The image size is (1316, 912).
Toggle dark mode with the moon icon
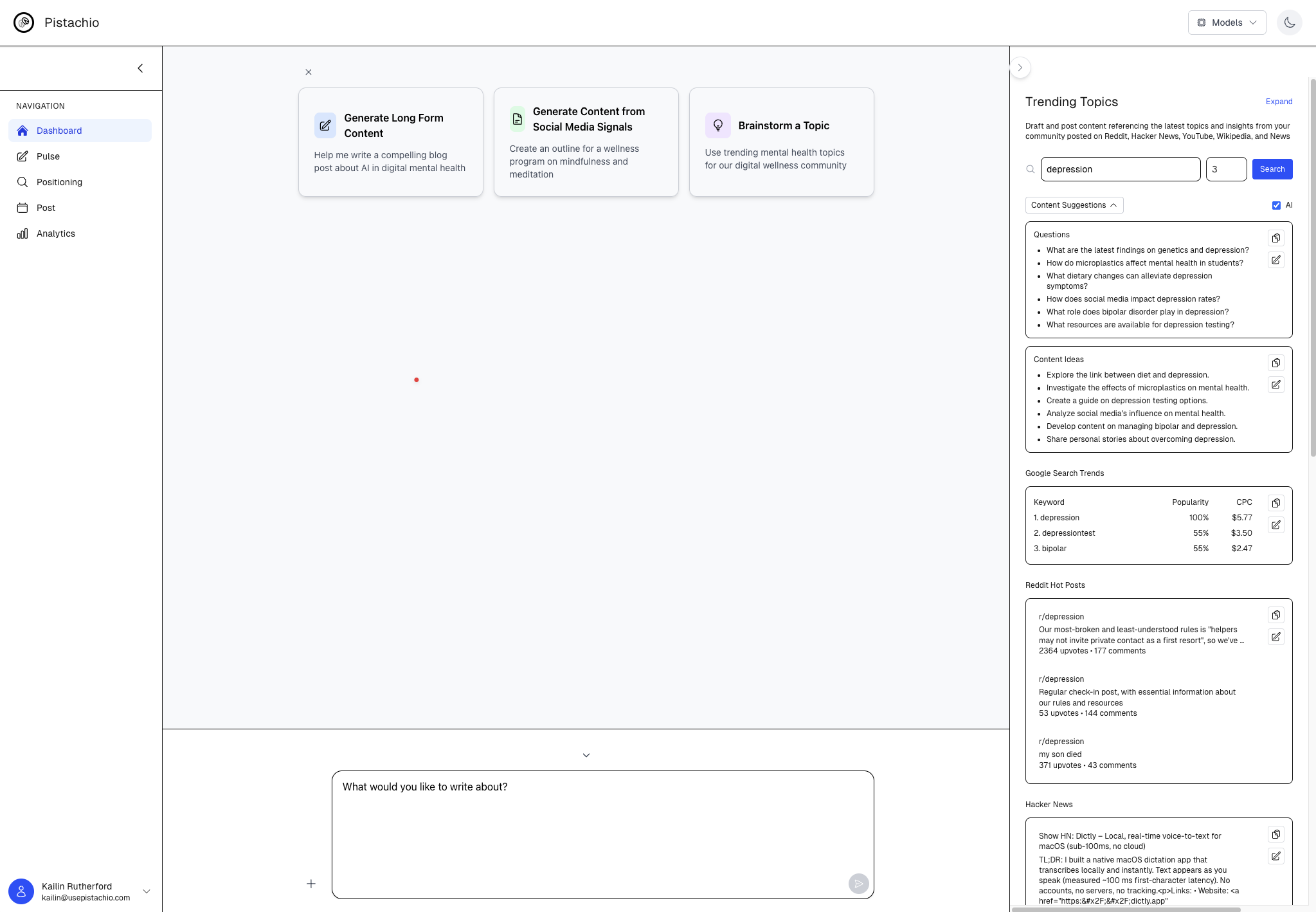click(1289, 22)
